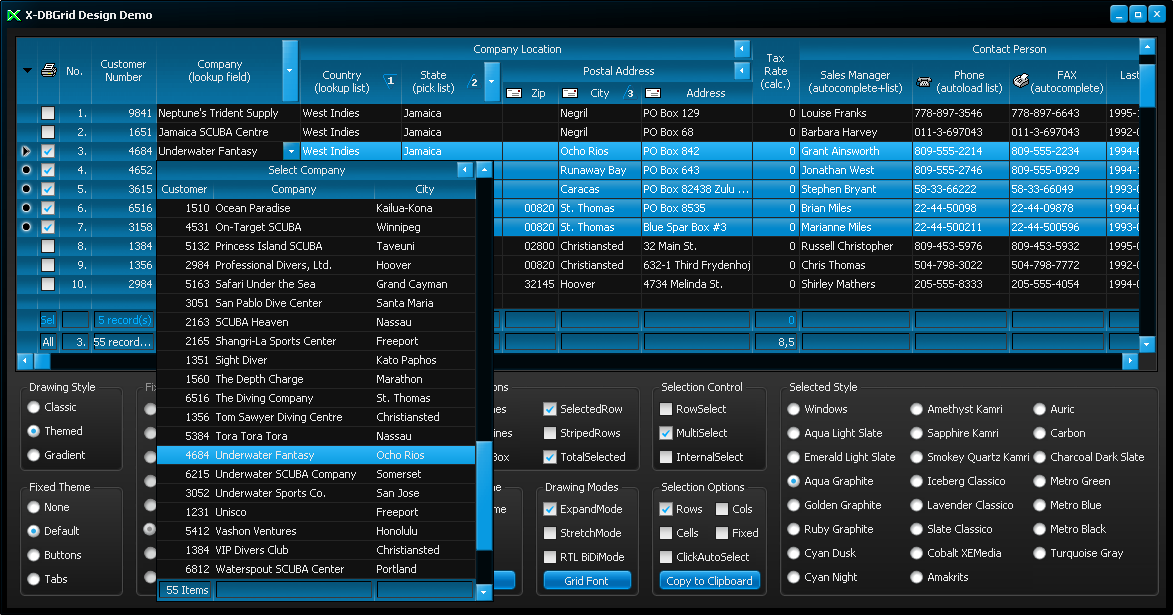The height and width of the screenshot is (615, 1173).
Task: Collapse the Company Location column group arrow
Action: (x=741, y=49)
